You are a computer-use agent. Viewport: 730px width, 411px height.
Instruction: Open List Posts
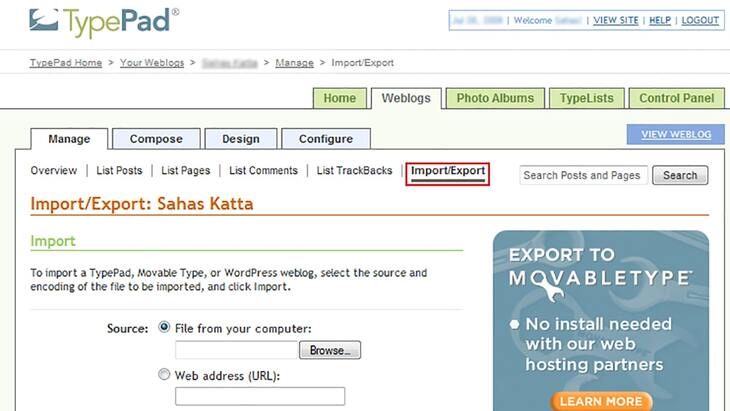(119, 171)
